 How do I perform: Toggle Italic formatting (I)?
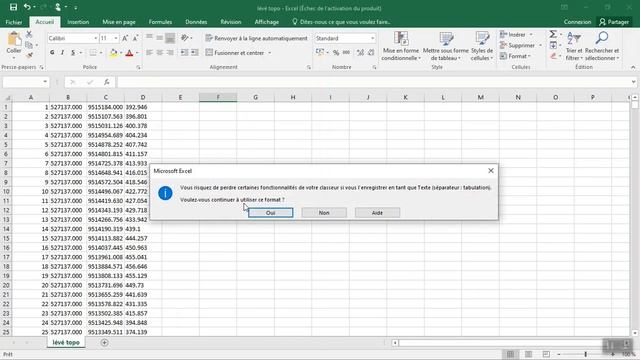point(62,53)
